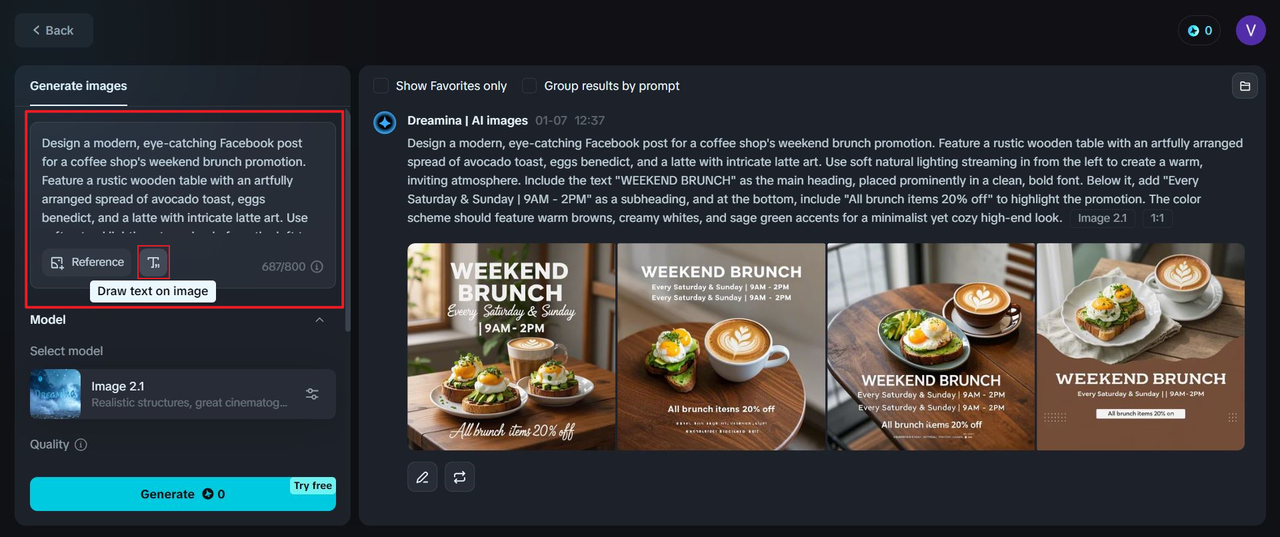Open the fourth brown Weekend Brunch thumbnail
Viewport: 1280px width, 537px height.
[x=1141, y=347]
